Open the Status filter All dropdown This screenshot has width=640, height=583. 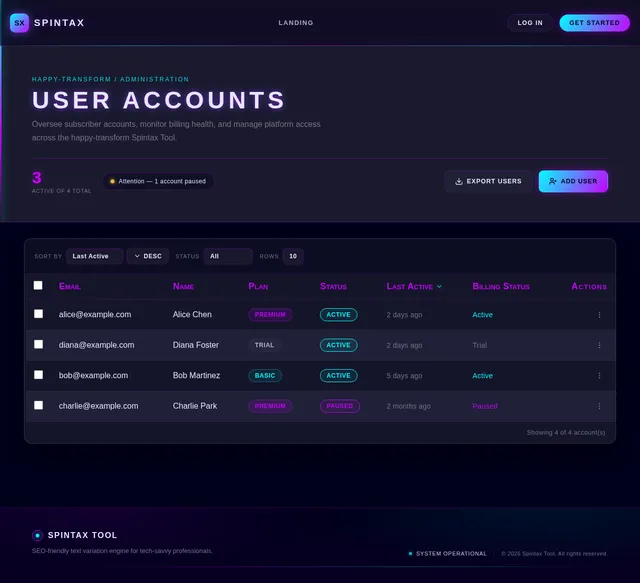[228, 256]
